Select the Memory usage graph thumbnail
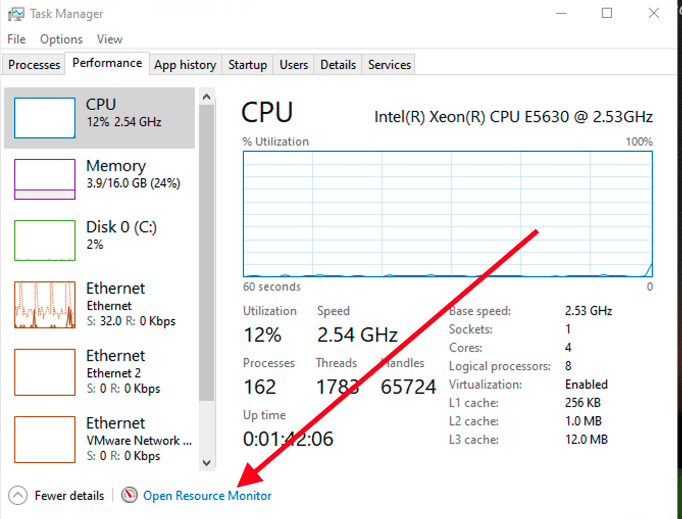Screen dimensions: 682x519 44,178
